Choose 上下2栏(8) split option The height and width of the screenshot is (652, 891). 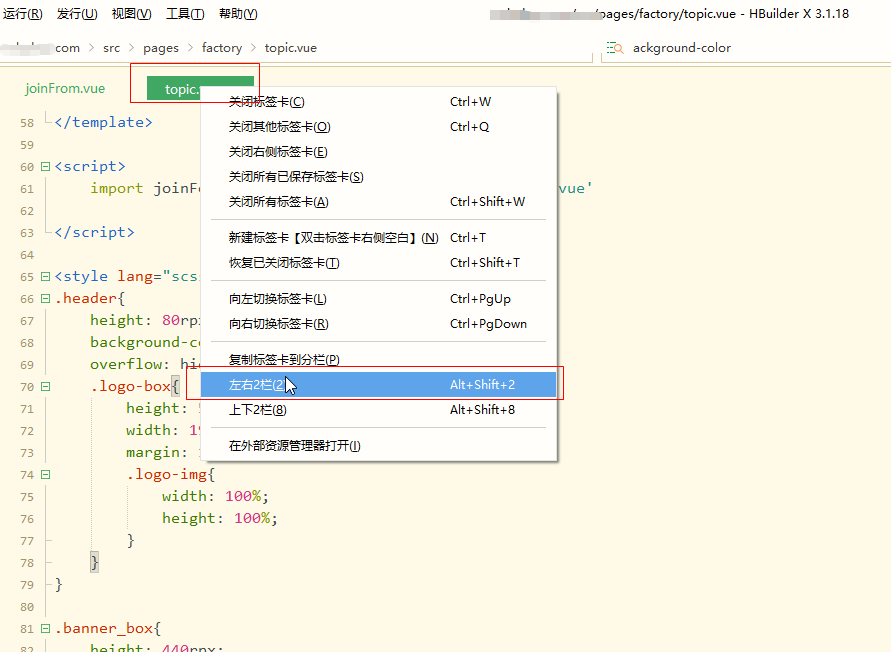(378, 410)
